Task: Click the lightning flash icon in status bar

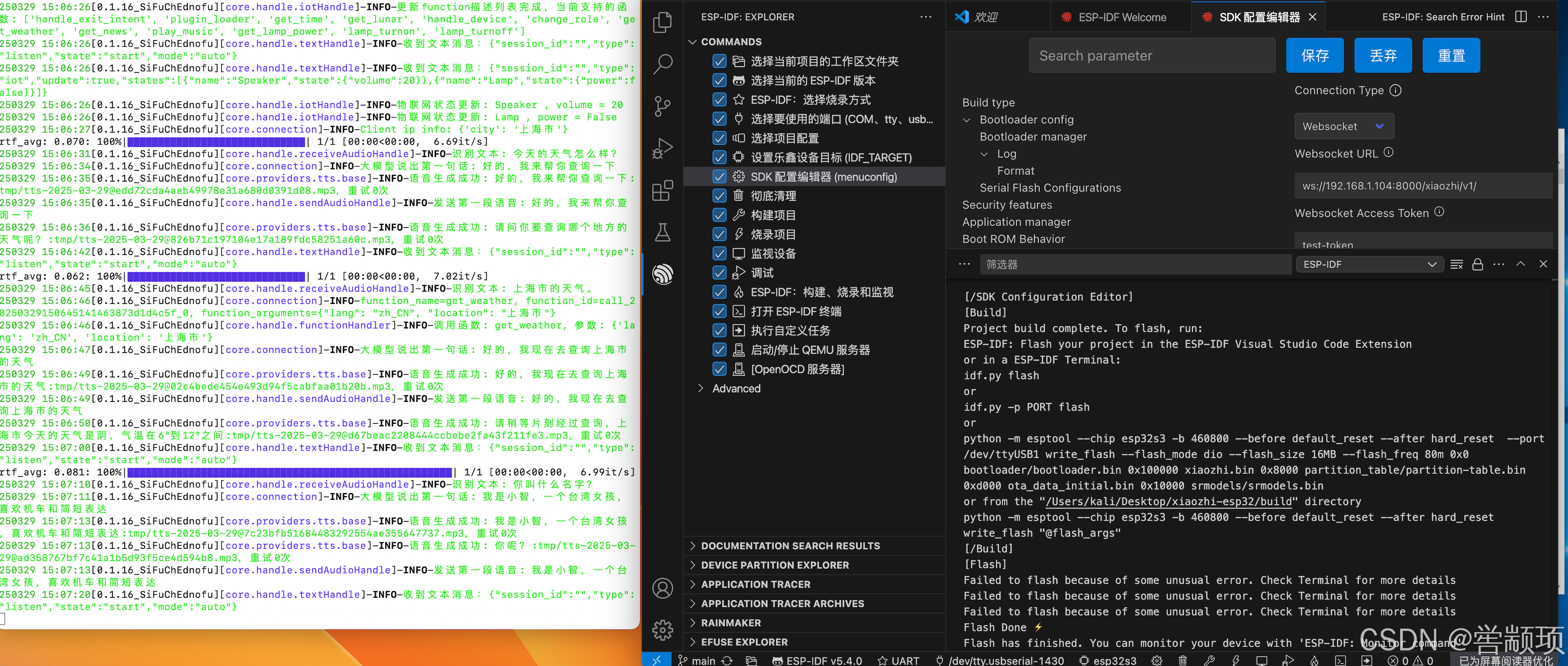Action: pos(1235,660)
